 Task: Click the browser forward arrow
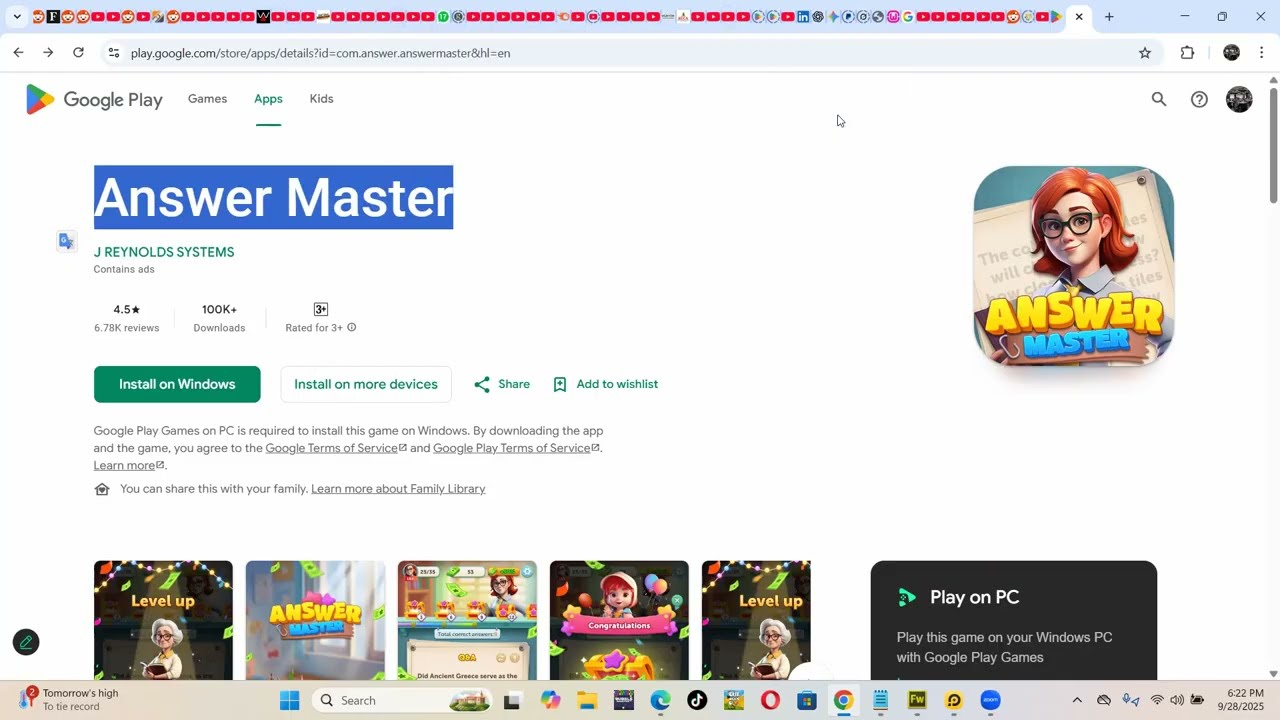(48, 53)
